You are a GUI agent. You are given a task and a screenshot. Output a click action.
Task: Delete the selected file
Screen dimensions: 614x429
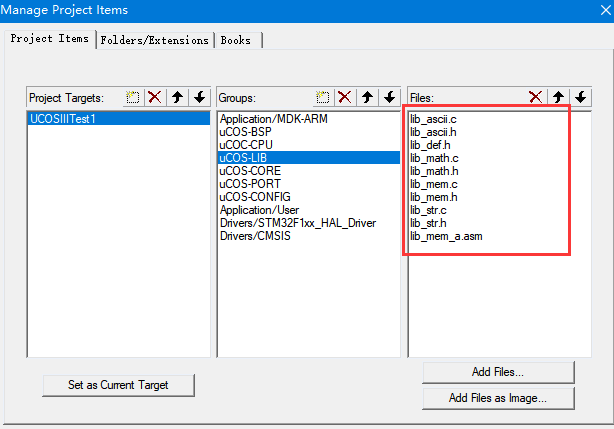pos(536,97)
